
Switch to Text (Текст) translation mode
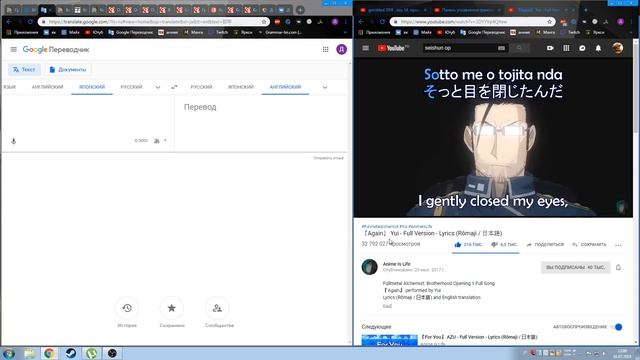pyautogui.click(x=24, y=70)
